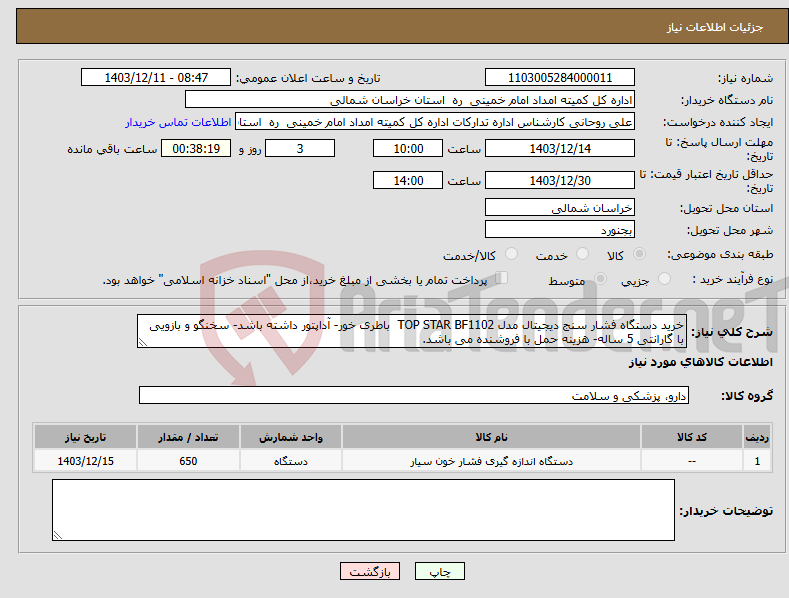Click the جزئیات اطلاعات نیاز page title
The width and height of the screenshot is (789, 598).
tap(715, 27)
